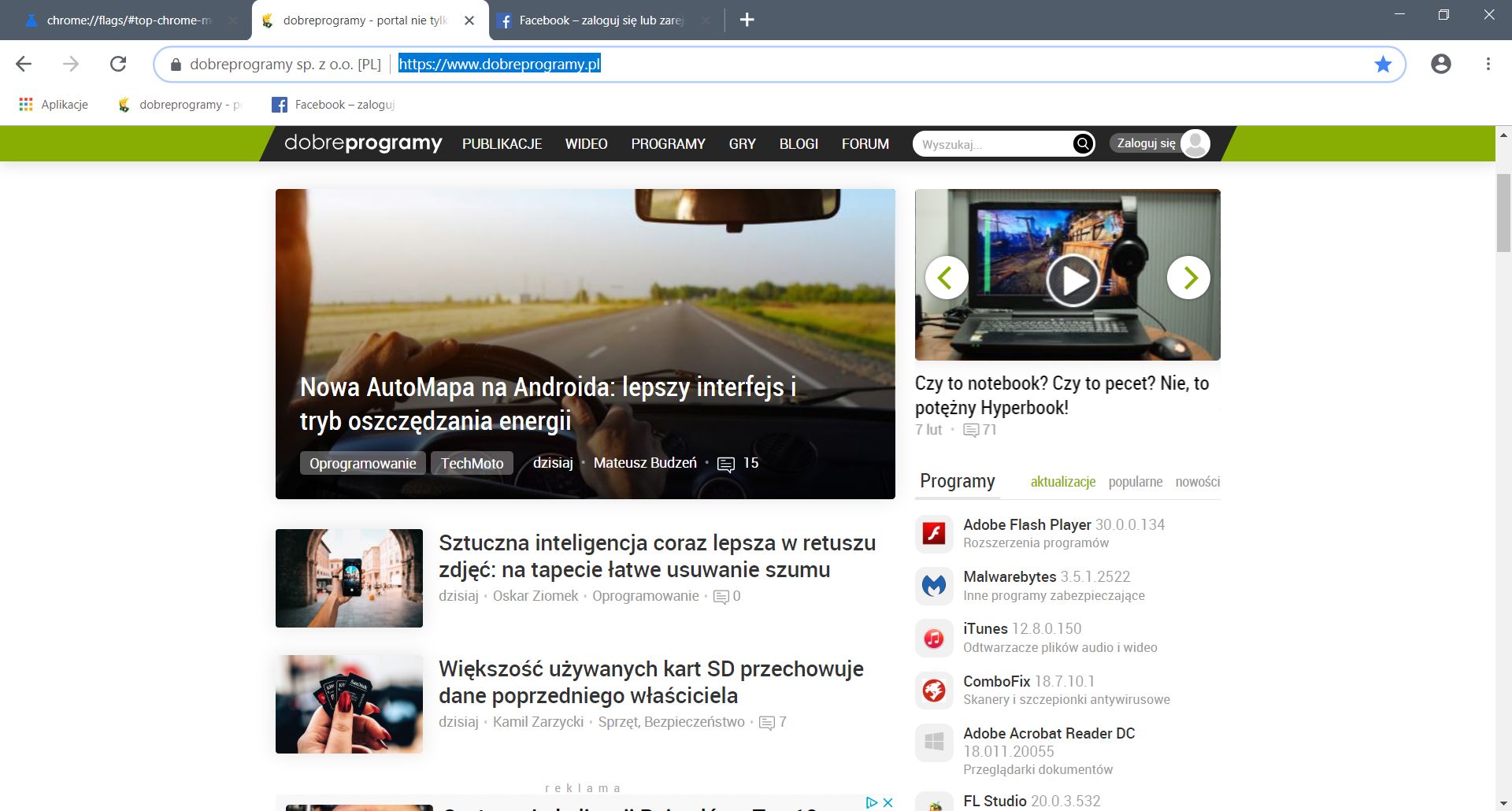Show previous video in carousel
Viewport: 1512px width, 811px height.
coord(947,277)
